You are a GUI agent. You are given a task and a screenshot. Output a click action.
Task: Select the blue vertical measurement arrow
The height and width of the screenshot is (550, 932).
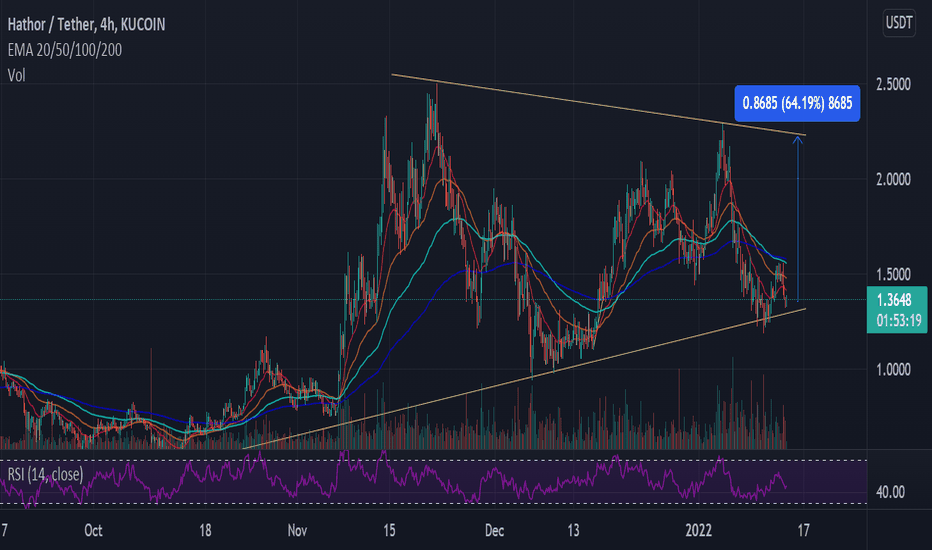(798, 219)
